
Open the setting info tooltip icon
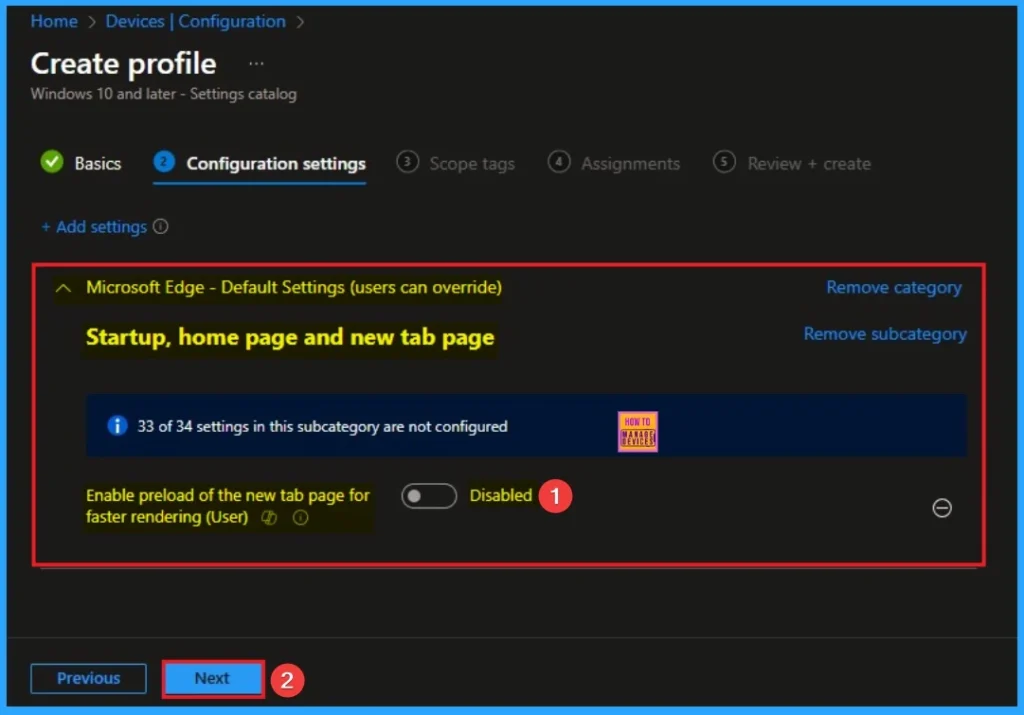pos(300,517)
